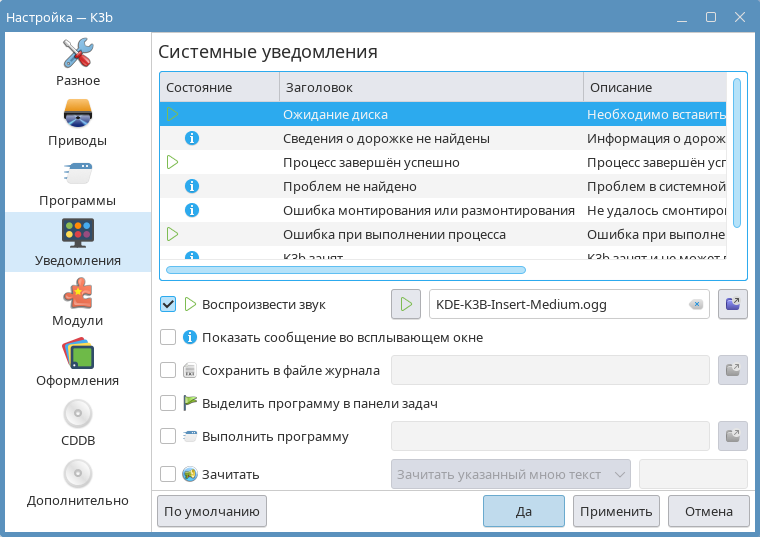Open the CDDB settings section
760x537 pixels.
coord(77,422)
